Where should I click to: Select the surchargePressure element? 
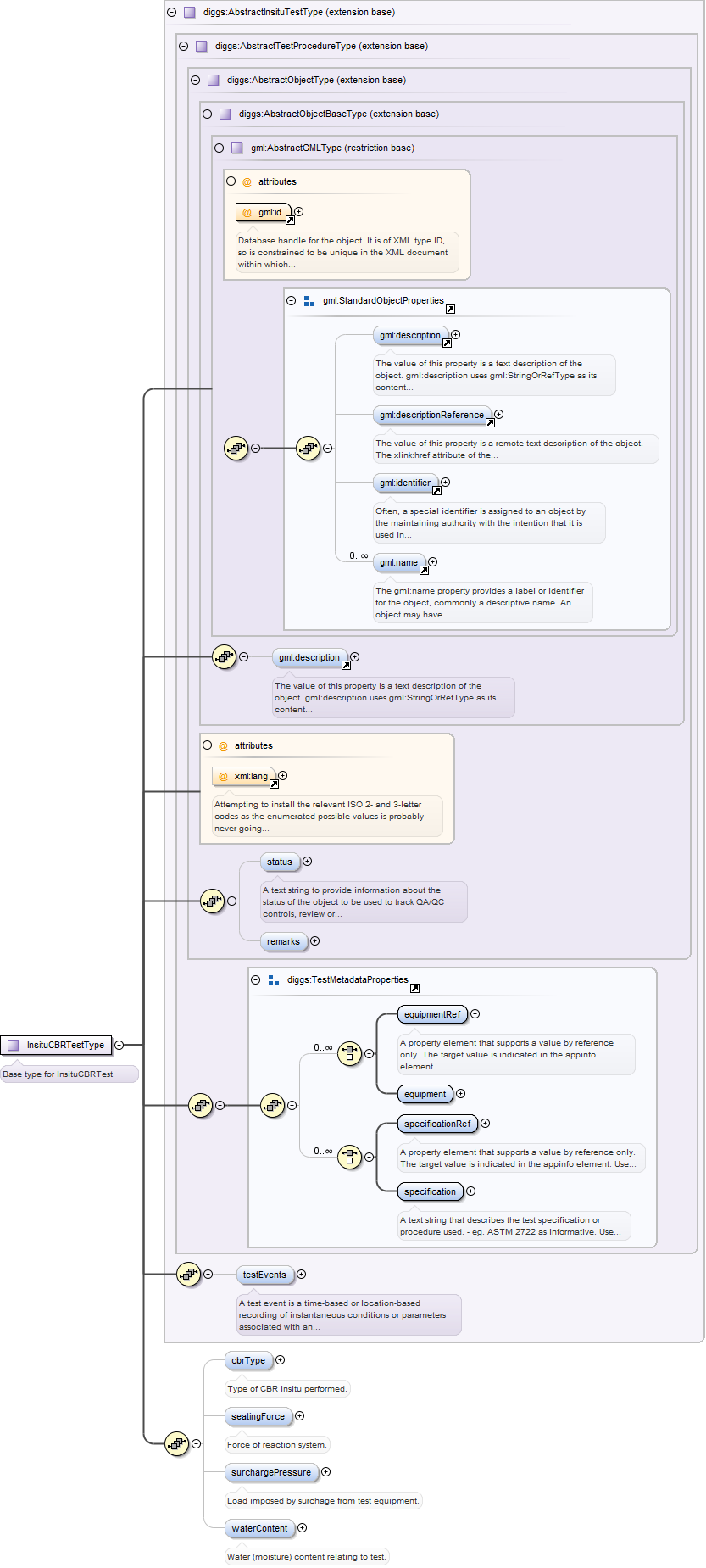(270, 1472)
